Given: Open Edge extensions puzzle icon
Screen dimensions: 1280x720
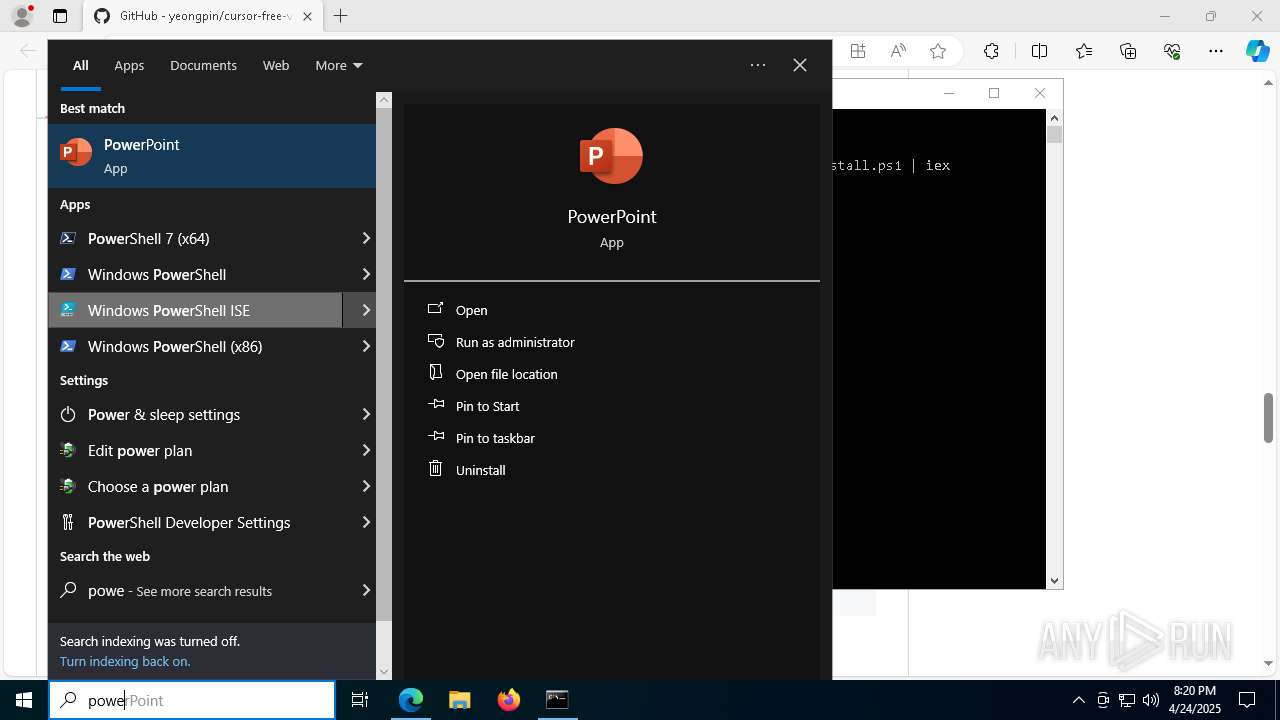Looking at the screenshot, I should (x=991, y=51).
